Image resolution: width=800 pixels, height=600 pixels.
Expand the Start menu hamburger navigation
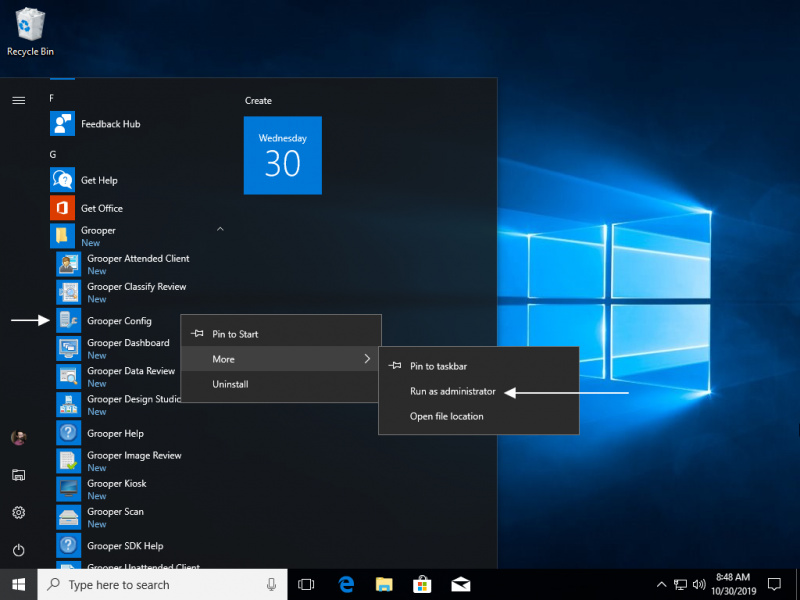point(18,100)
